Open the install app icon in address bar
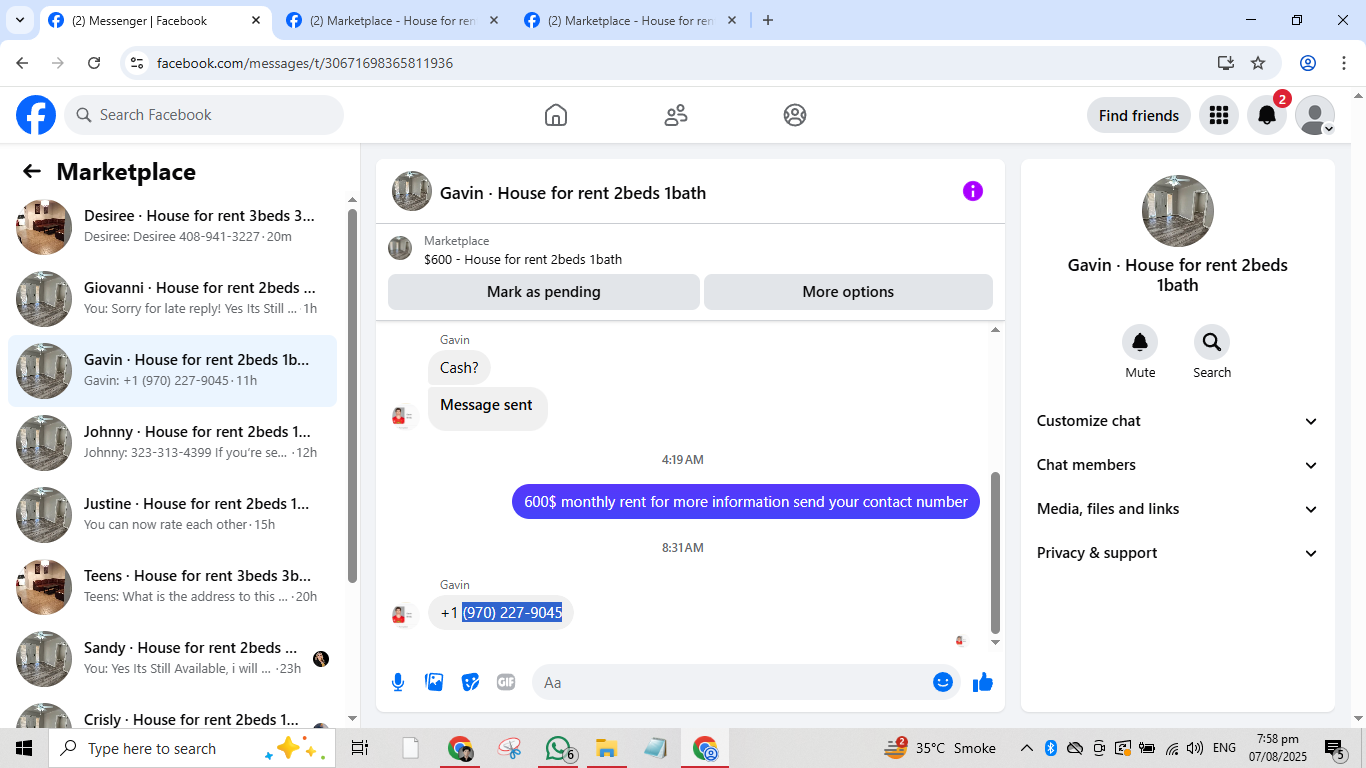This screenshot has width=1366, height=768. click(1226, 63)
